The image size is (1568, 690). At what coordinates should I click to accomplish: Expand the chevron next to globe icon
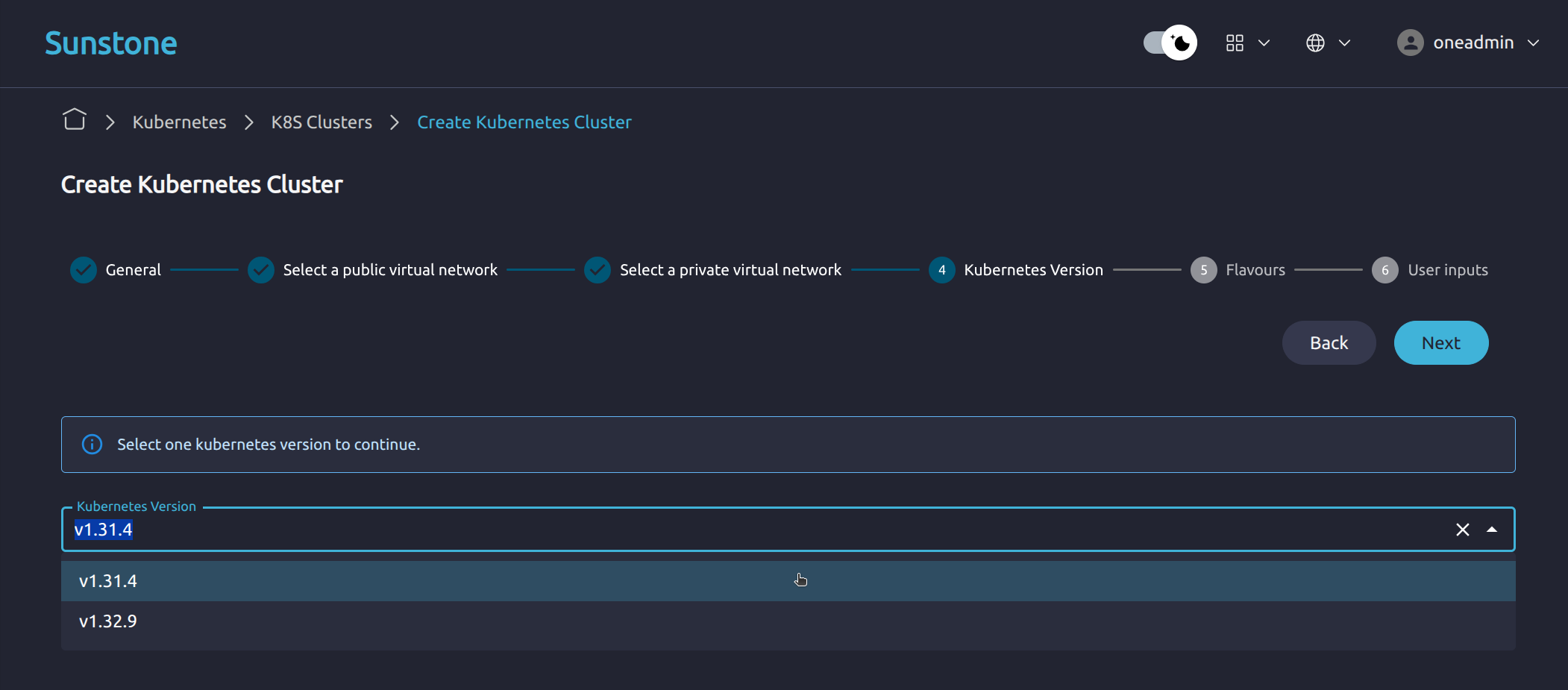(1344, 43)
